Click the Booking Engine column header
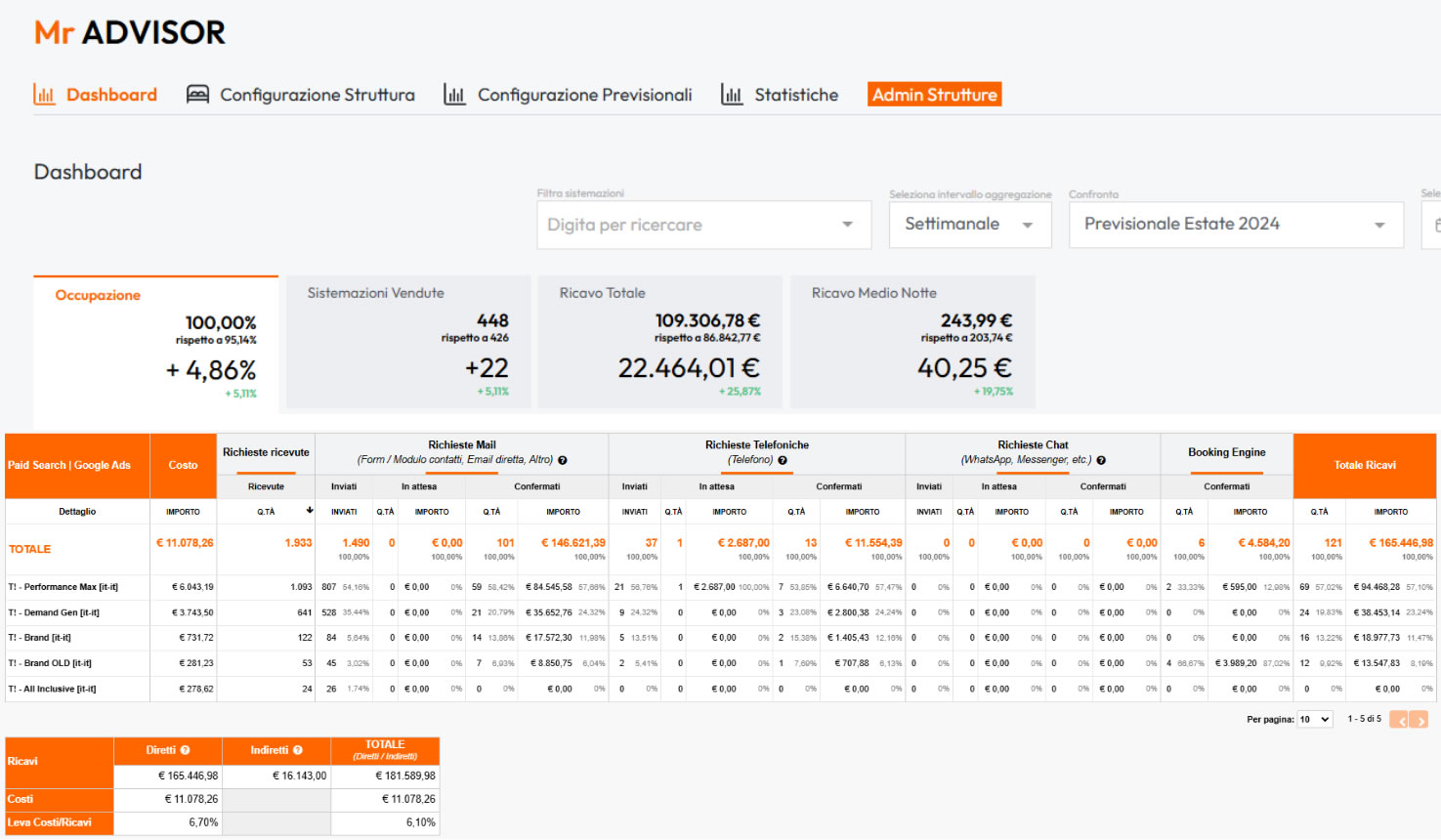Viewport: 1441px width, 840px height. pos(1227,452)
